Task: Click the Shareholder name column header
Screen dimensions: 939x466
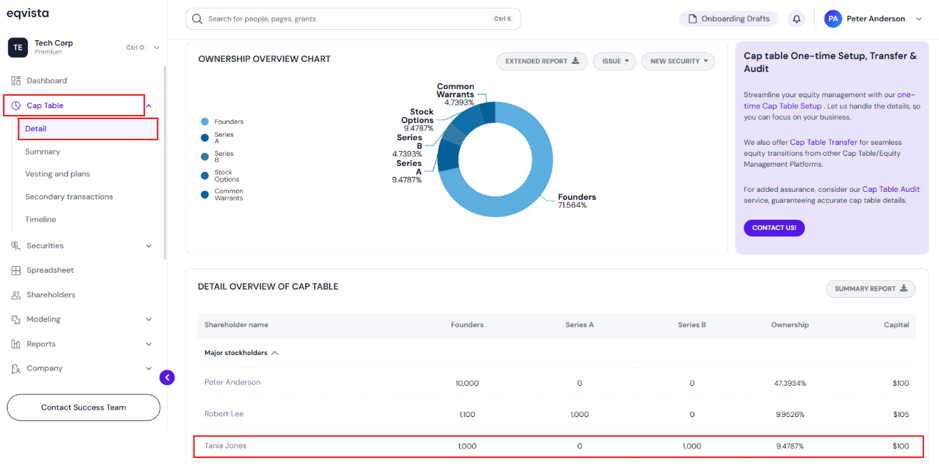Action: [x=236, y=325]
